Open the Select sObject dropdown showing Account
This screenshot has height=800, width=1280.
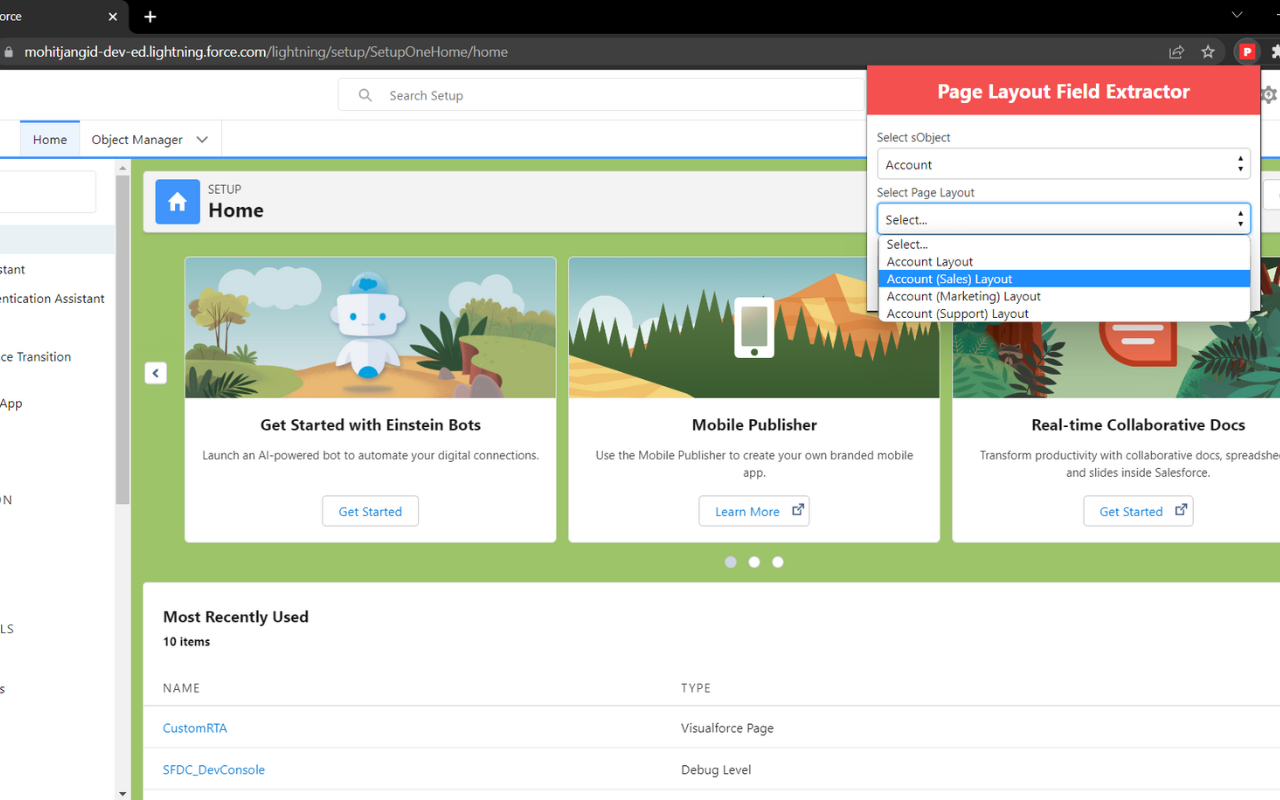pyautogui.click(x=1063, y=164)
